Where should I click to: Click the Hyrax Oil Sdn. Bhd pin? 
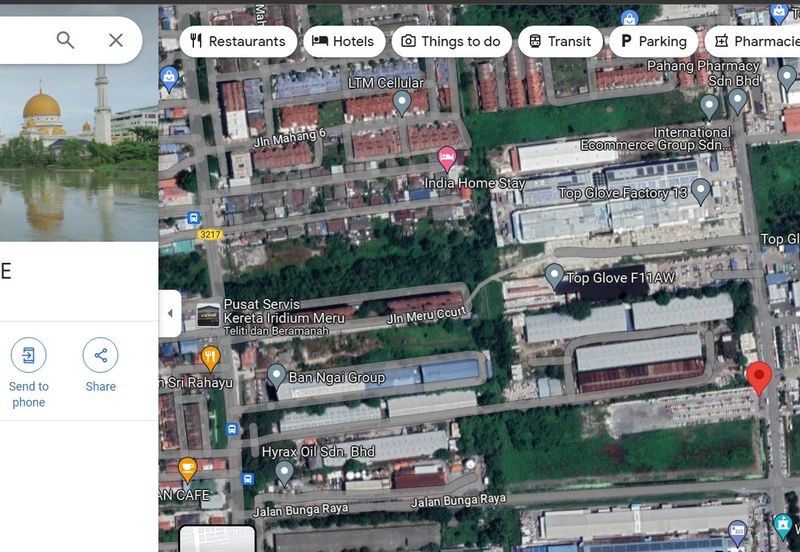(x=284, y=473)
